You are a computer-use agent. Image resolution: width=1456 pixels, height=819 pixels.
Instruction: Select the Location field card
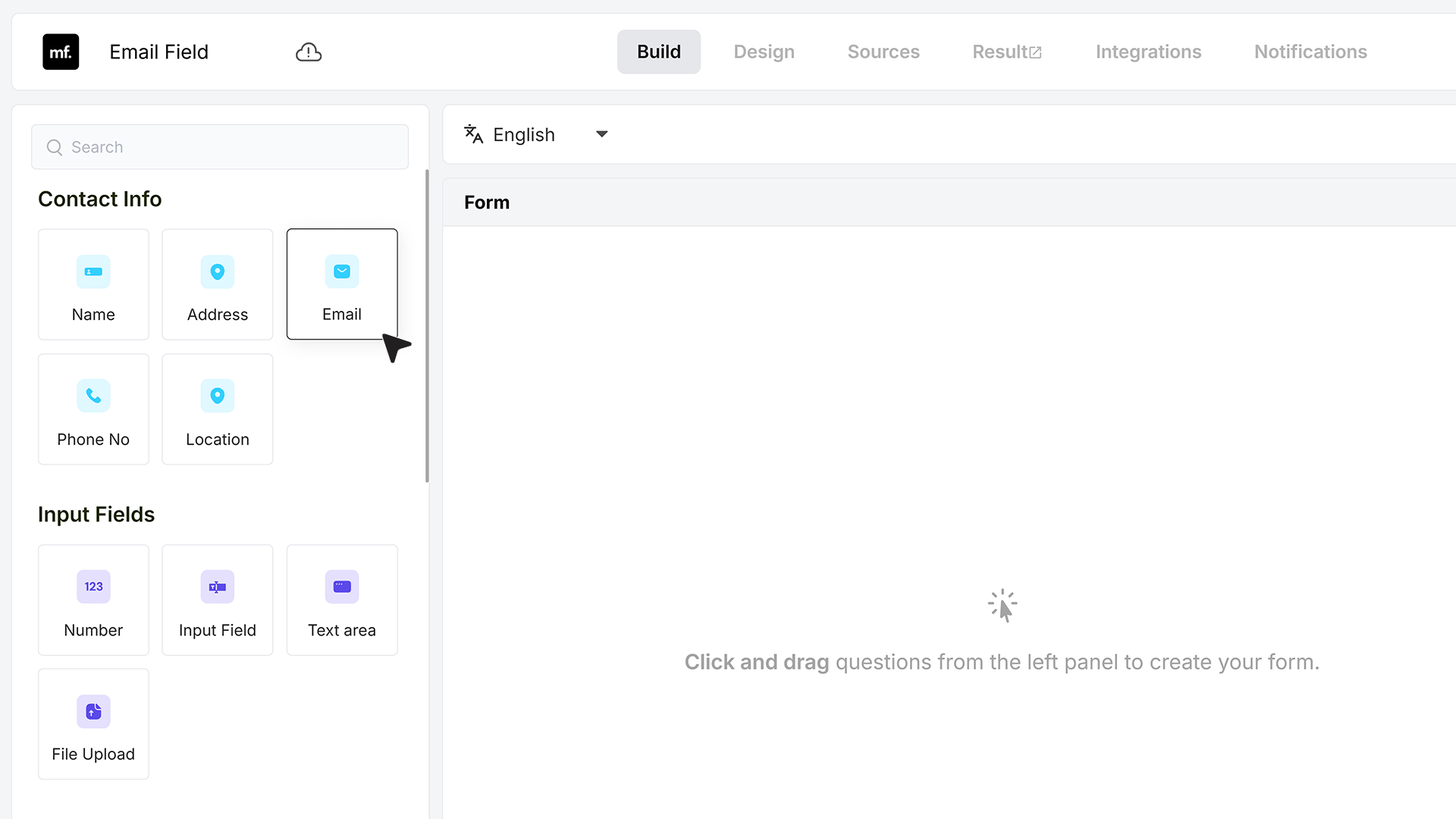click(218, 409)
